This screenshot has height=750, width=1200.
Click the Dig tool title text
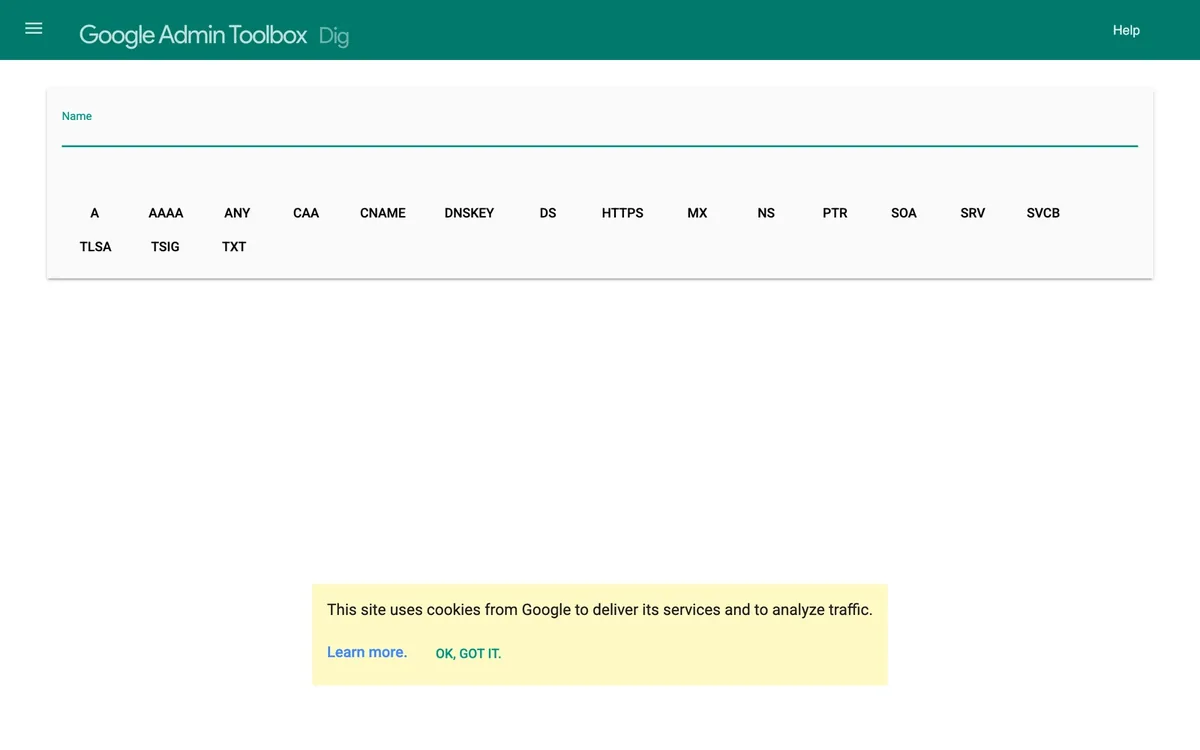[x=334, y=37]
